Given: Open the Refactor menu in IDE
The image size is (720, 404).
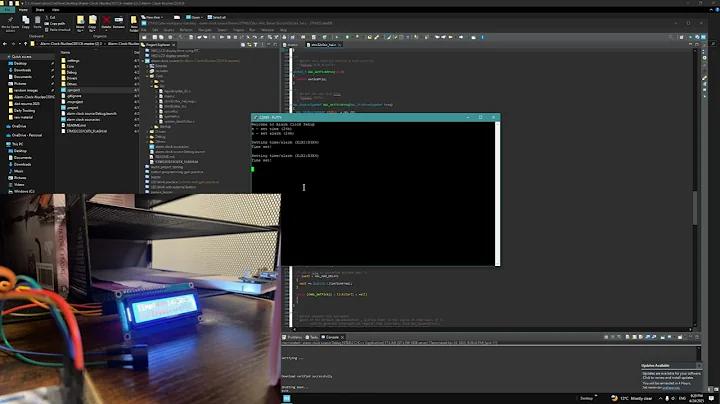Looking at the screenshot, I should tap(186, 30).
